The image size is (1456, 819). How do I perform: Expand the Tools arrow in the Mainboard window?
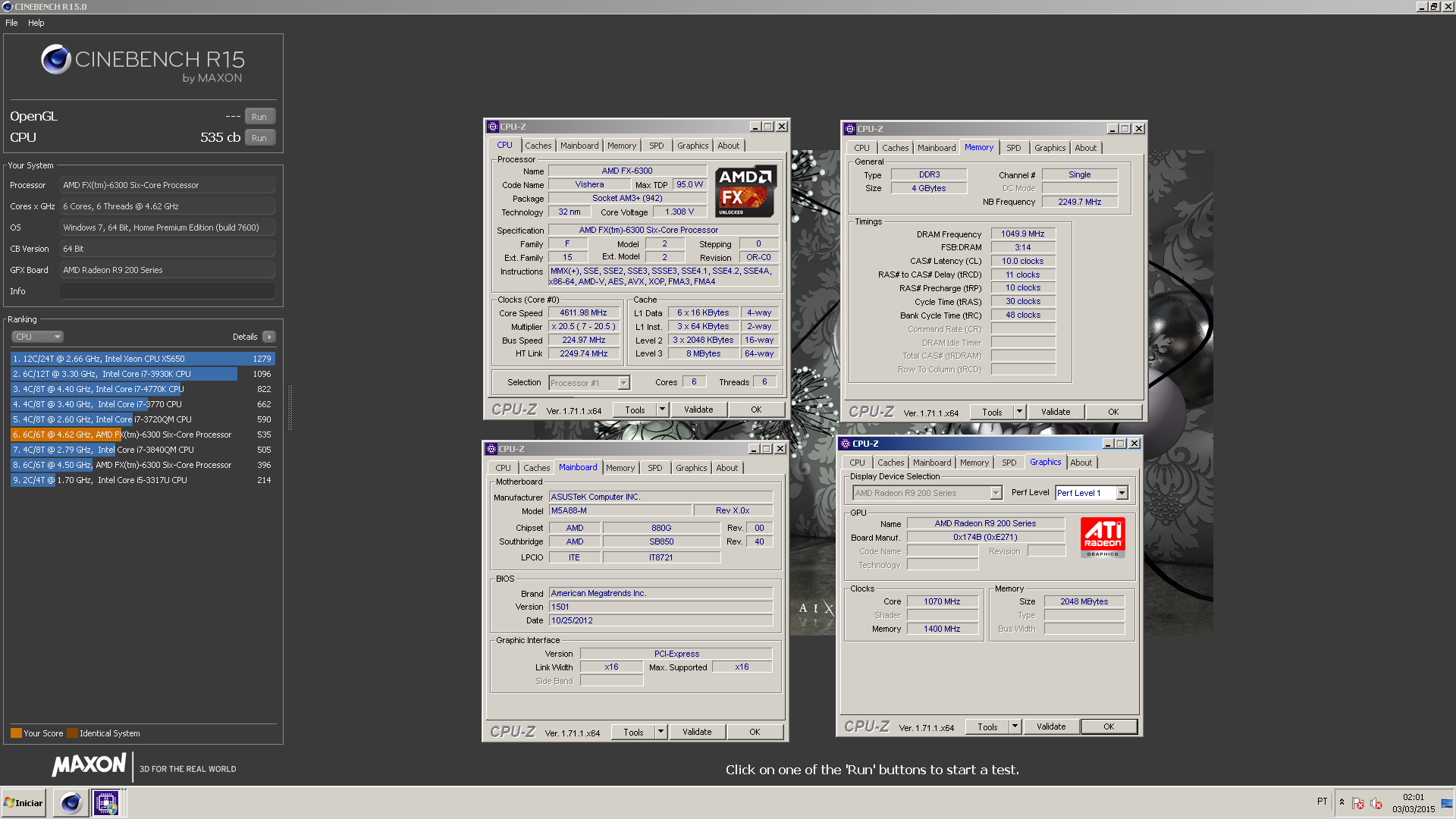point(660,732)
